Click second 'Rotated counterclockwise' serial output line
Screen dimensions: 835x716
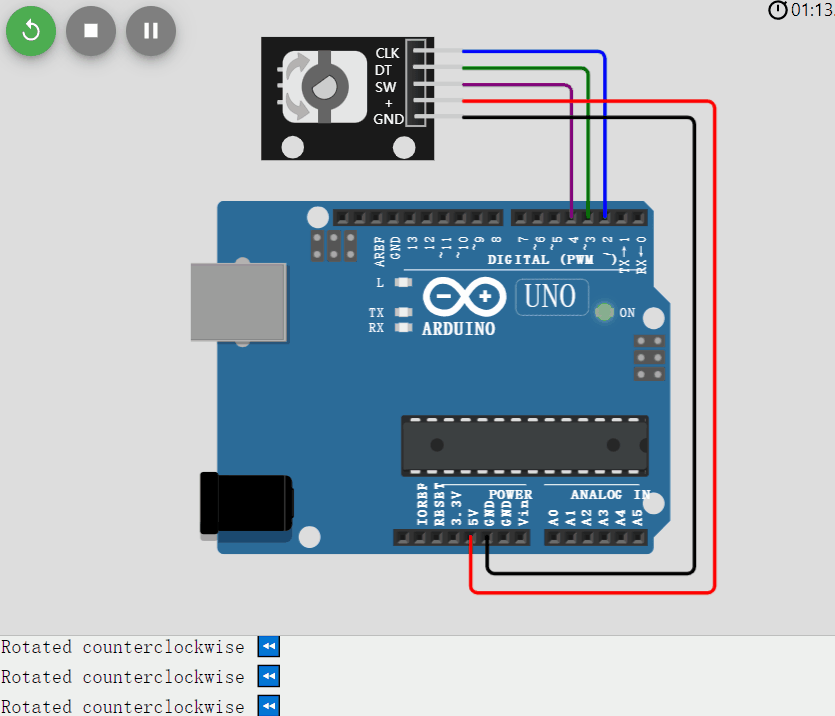122,677
